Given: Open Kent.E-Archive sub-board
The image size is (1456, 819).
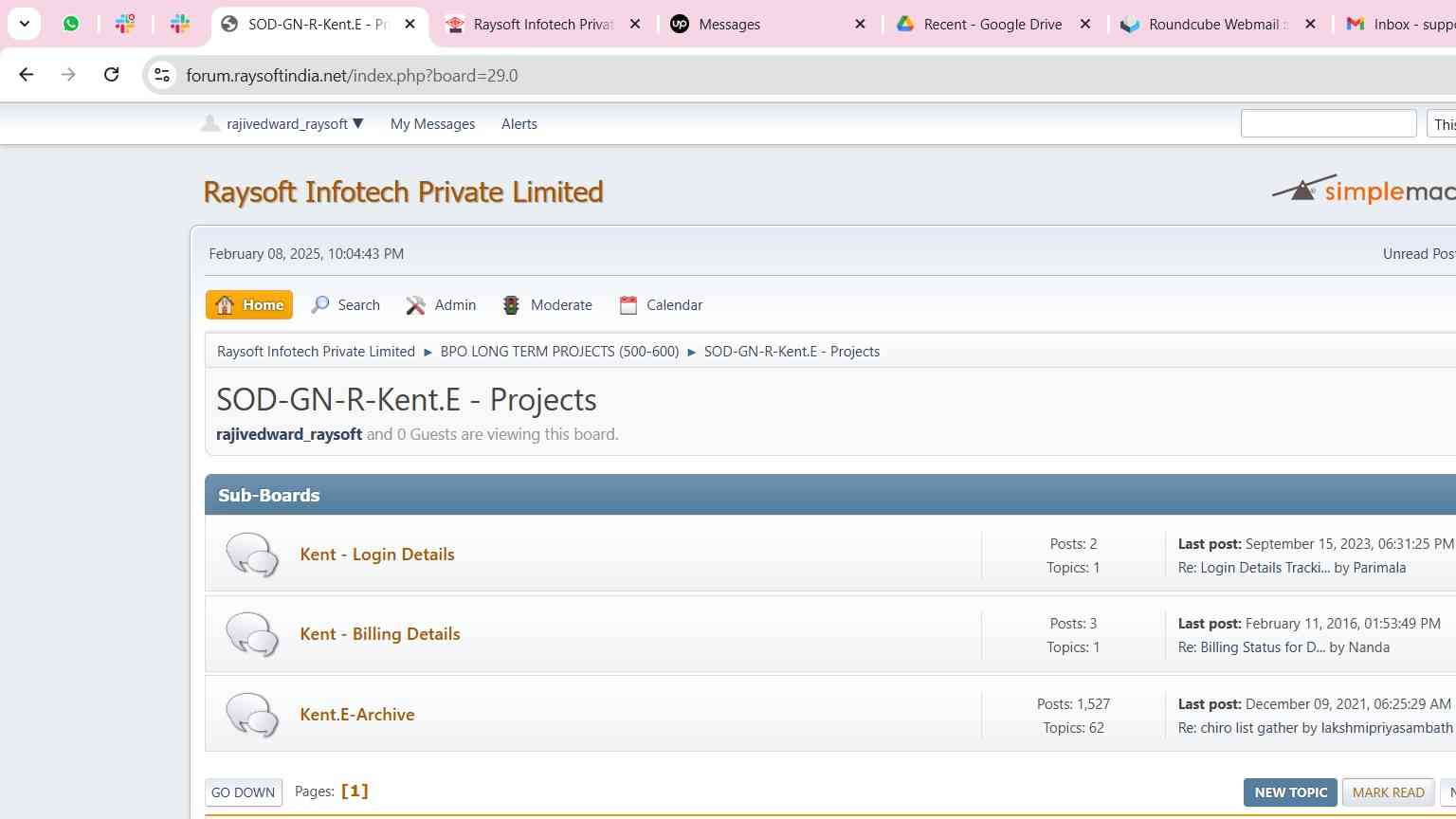Looking at the screenshot, I should point(357,715).
